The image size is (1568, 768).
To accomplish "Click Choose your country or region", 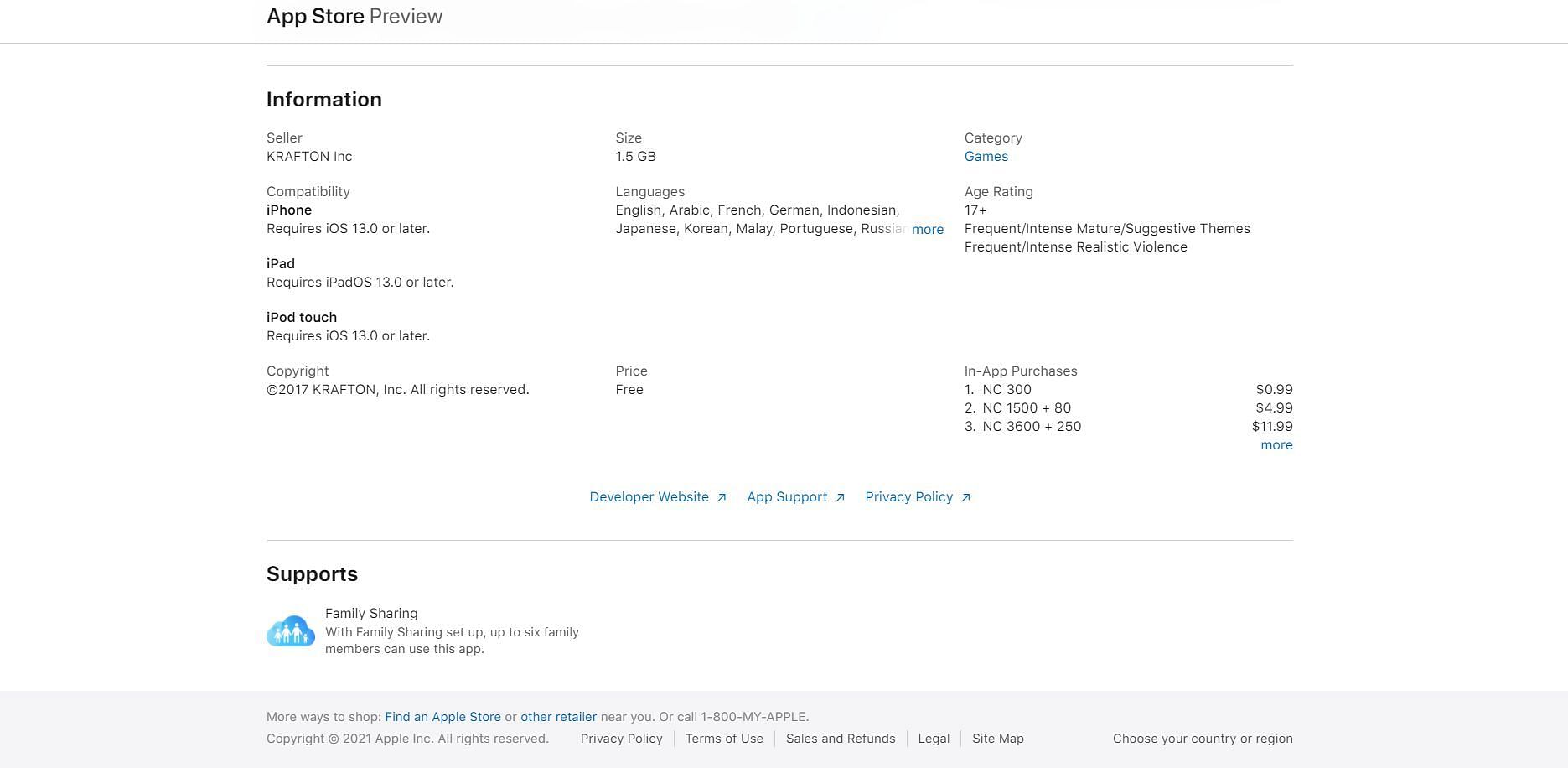I will [x=1203, y=739].
